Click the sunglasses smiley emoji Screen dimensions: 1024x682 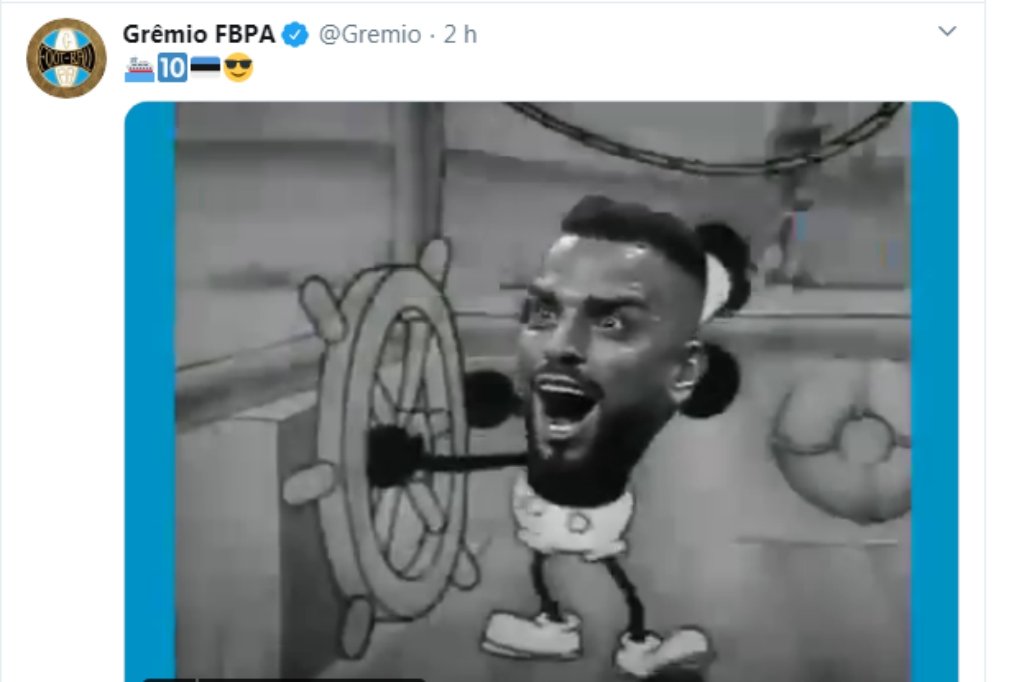point(238,68)
